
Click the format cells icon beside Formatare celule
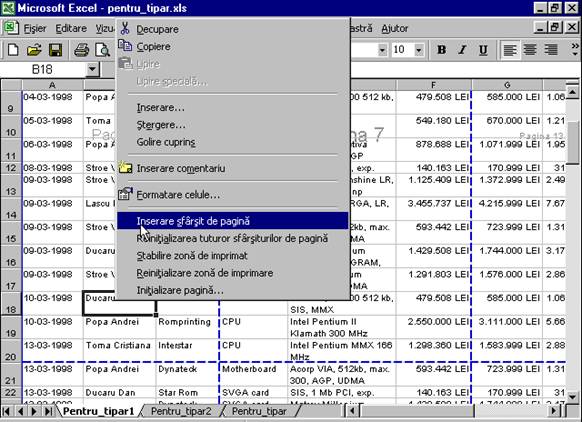pyautogui.click(x=125, y=194)
